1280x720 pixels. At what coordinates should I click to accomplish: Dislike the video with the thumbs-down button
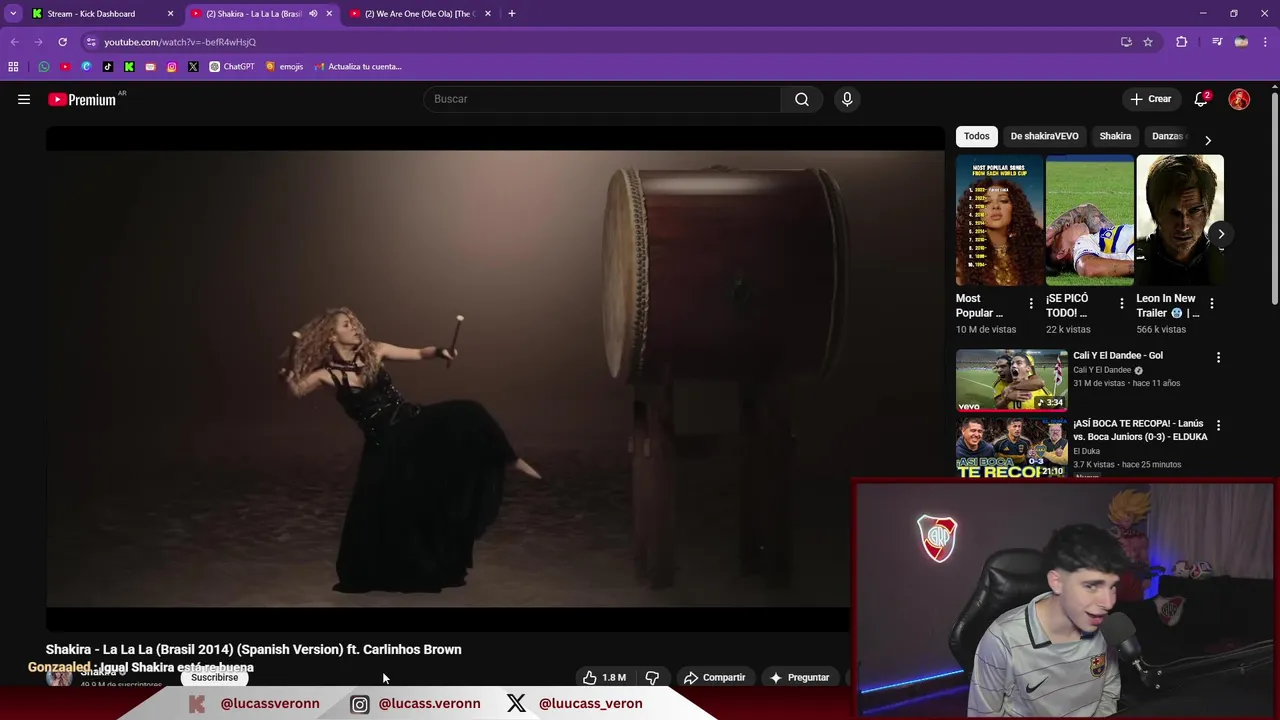(652, 677)
